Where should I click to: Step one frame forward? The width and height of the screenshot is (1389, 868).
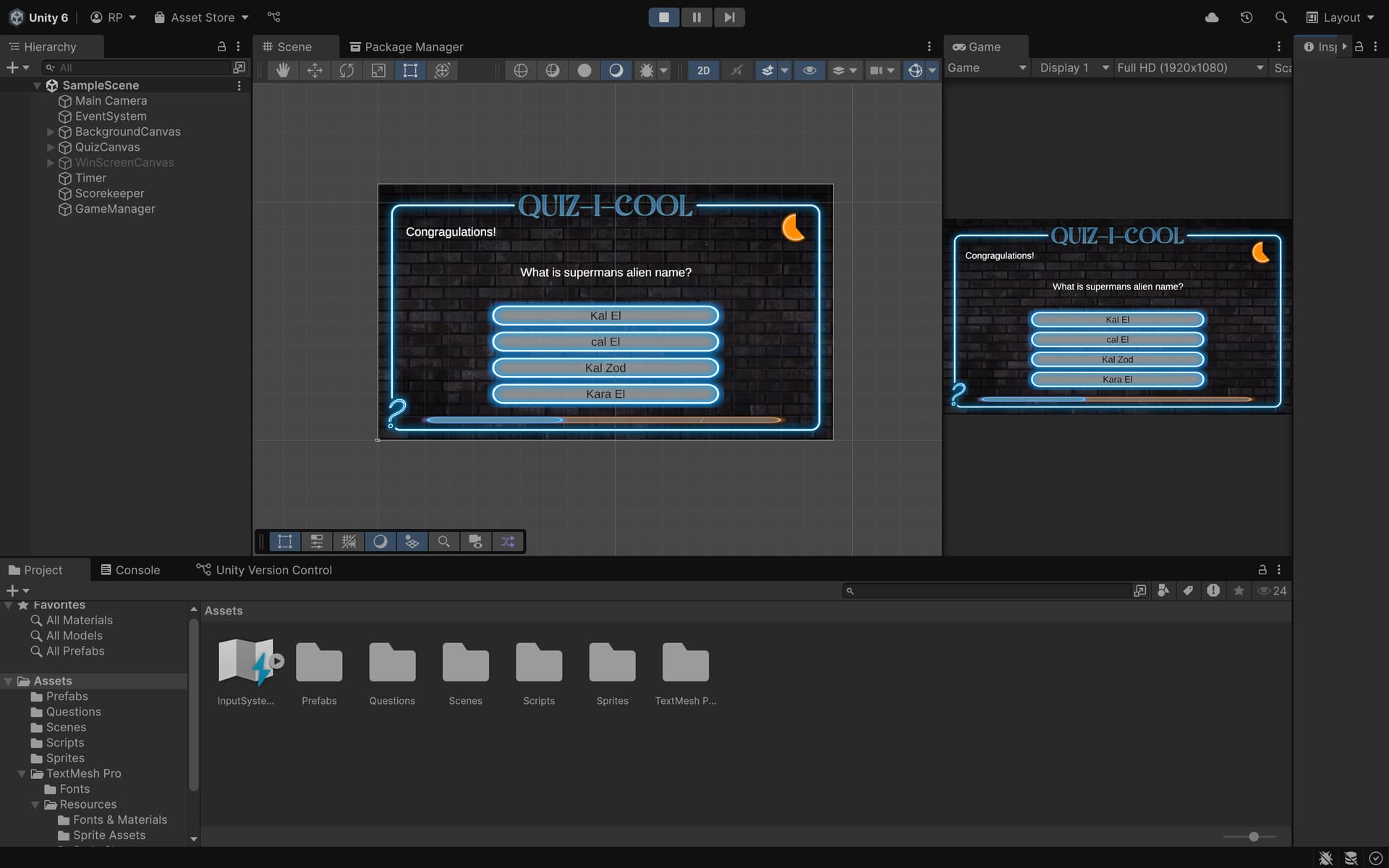click(729, 17)
